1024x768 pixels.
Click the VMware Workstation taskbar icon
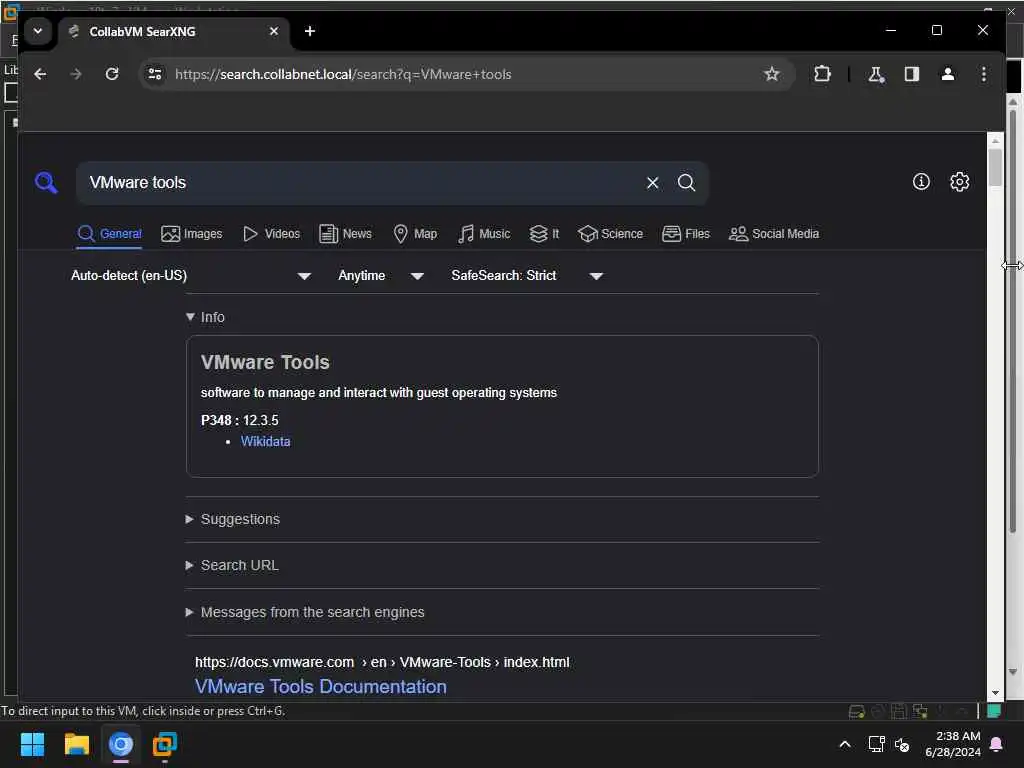(x=165, y=744)
